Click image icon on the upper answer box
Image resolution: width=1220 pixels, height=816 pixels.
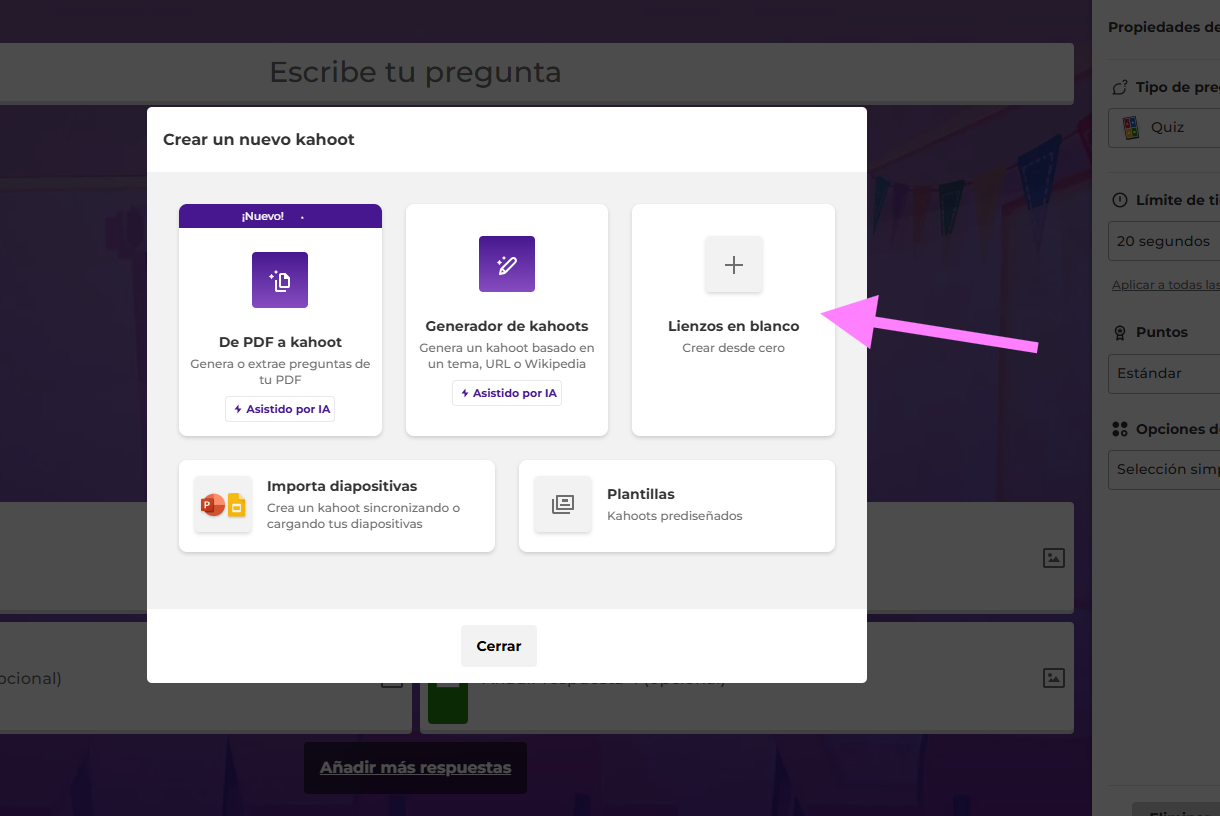pos(1054,558)
